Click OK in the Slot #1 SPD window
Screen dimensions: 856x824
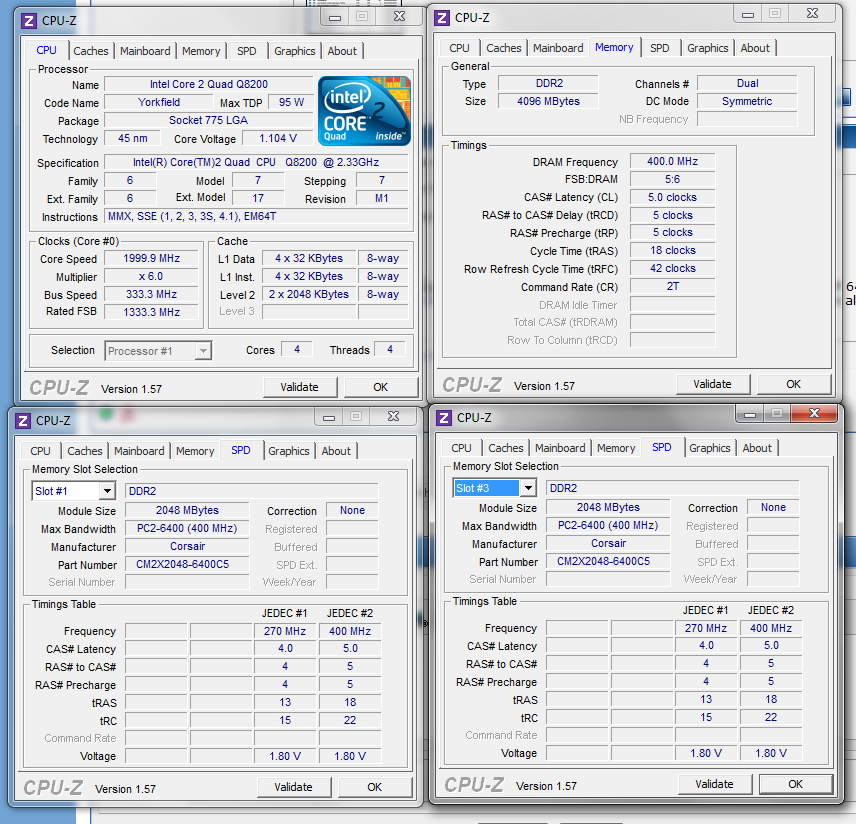(x=374, y=787)
